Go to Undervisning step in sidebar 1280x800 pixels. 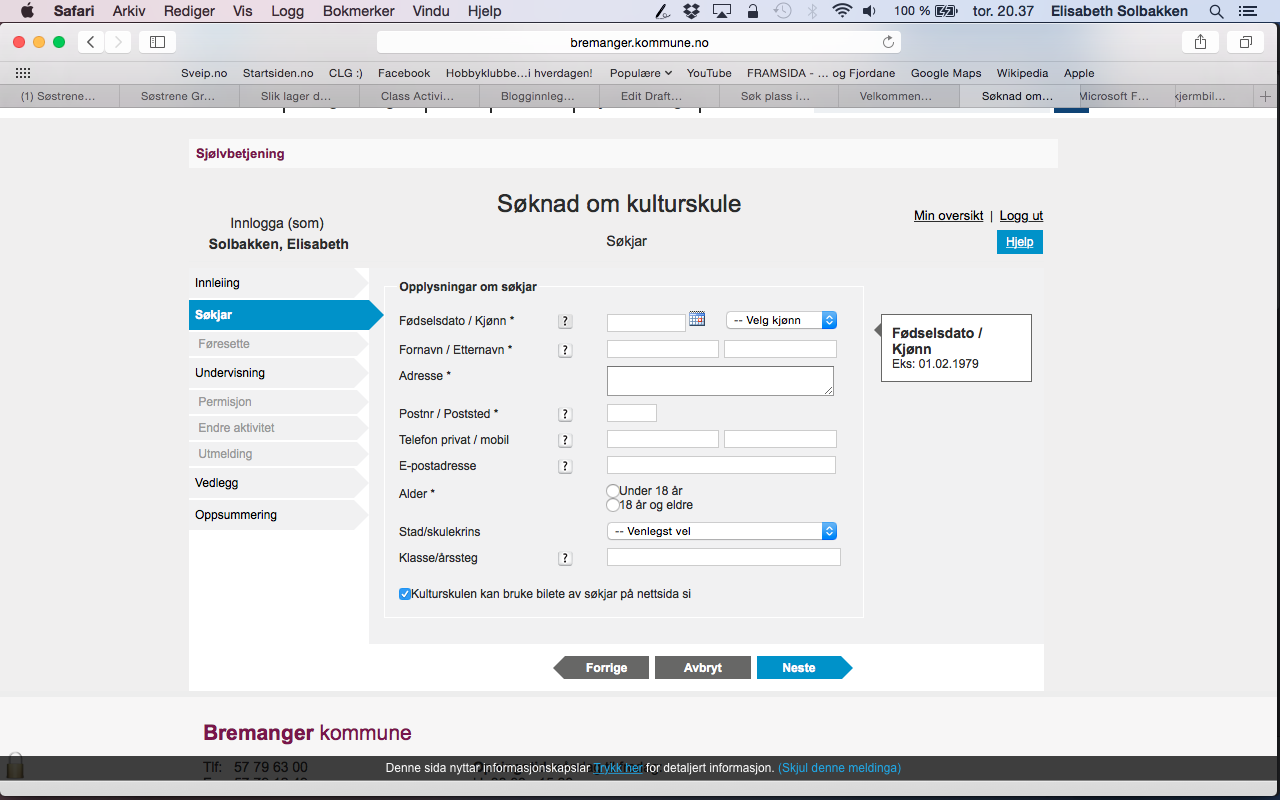tap(230, 373)
